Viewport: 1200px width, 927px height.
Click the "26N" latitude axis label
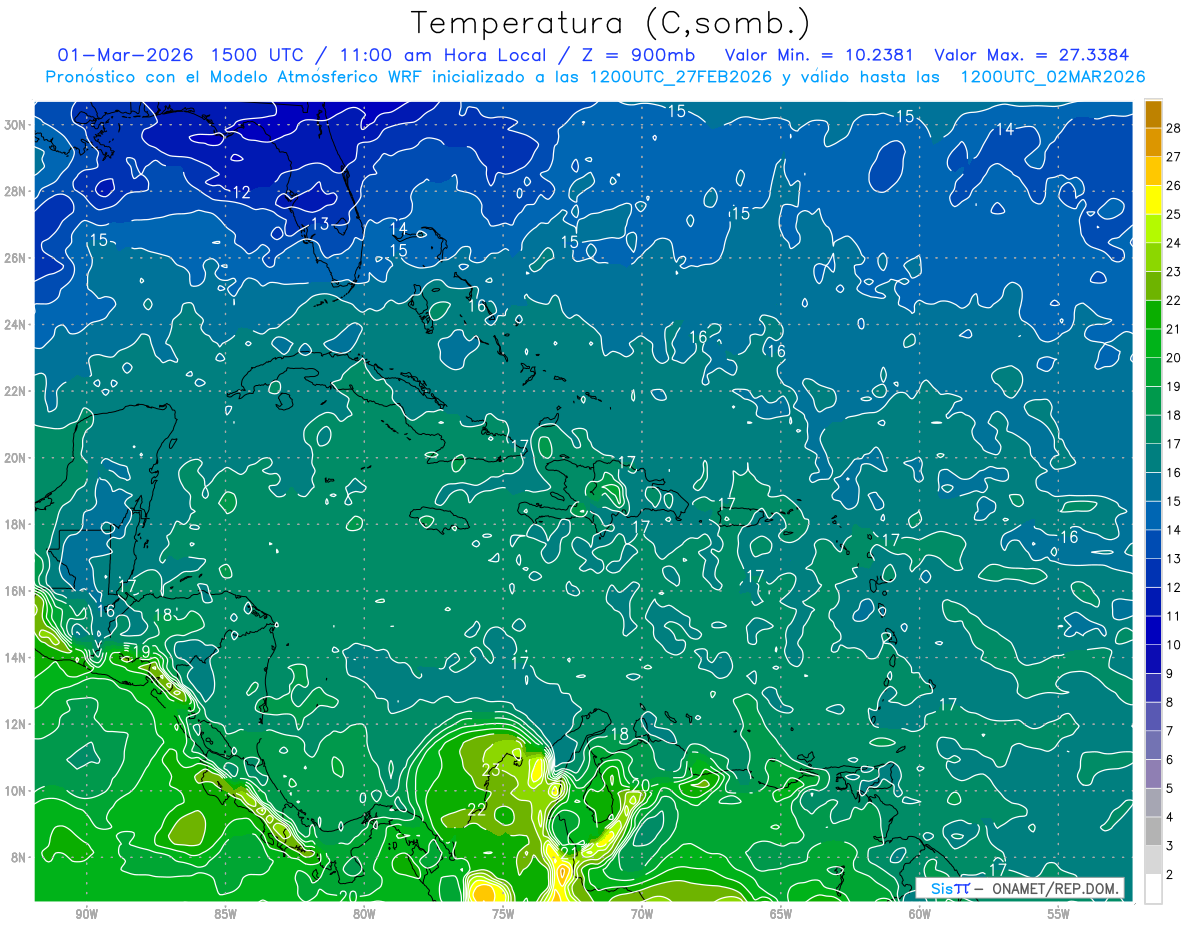click(15, 258)
